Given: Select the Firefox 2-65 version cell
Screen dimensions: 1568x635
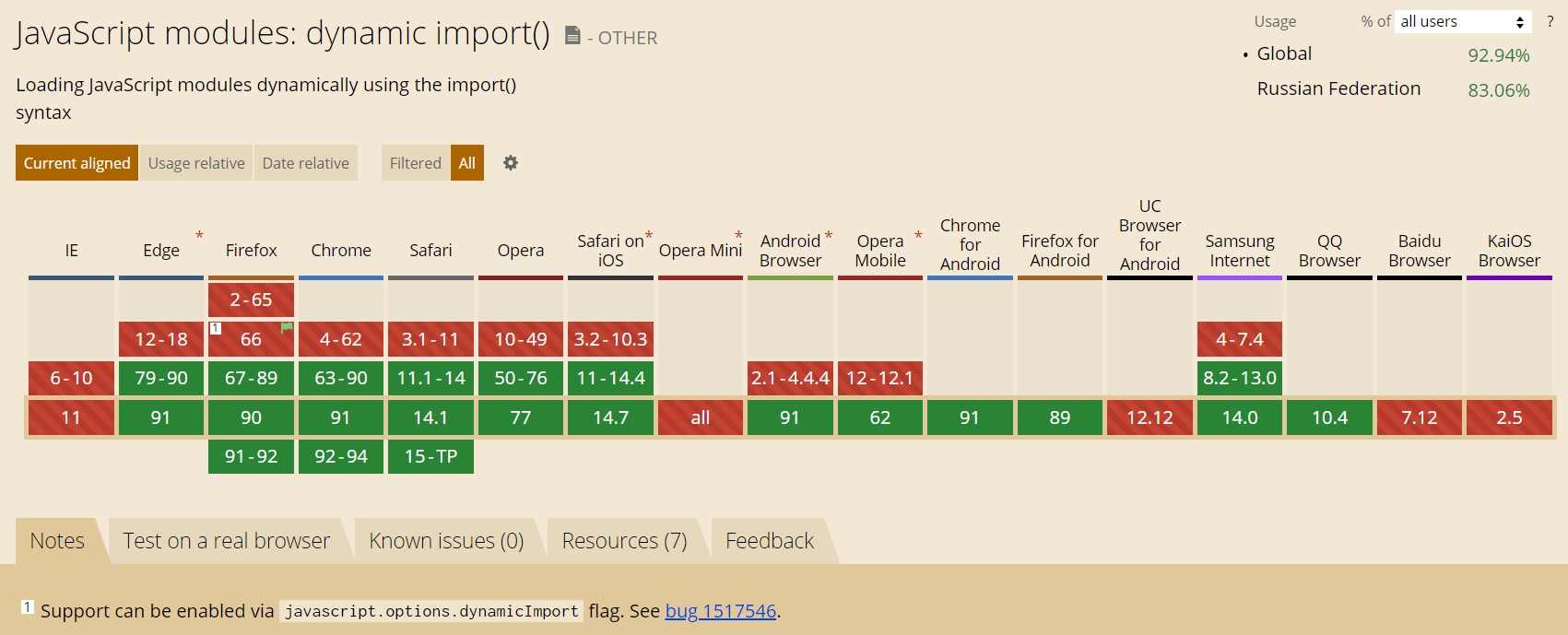Looking at the screenshot, I should (x=252, y=300).
